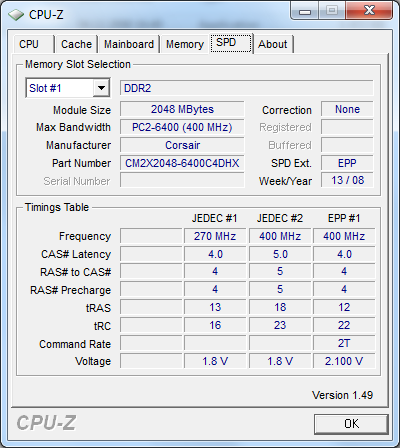Select part number CM2X2048-6400C4DHX
The width and height of the screenshot is (400, 448).
[182, 163]
